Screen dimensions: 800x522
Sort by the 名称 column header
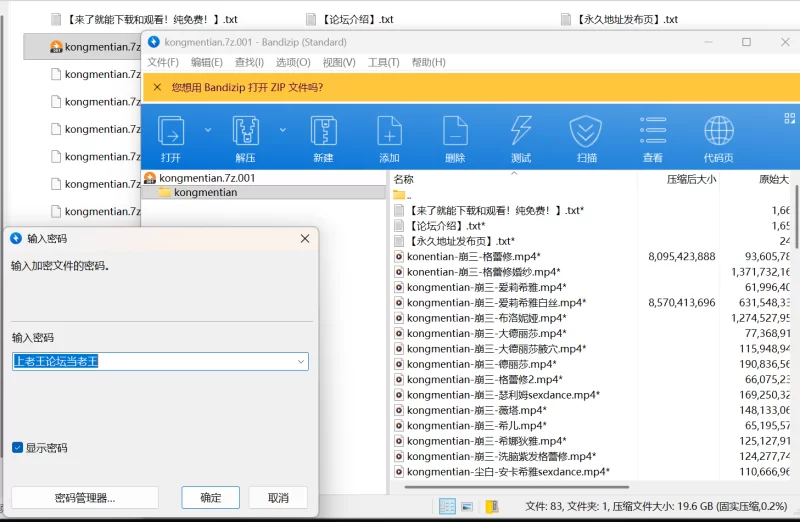pyautogui.click(x=403, y=179)
